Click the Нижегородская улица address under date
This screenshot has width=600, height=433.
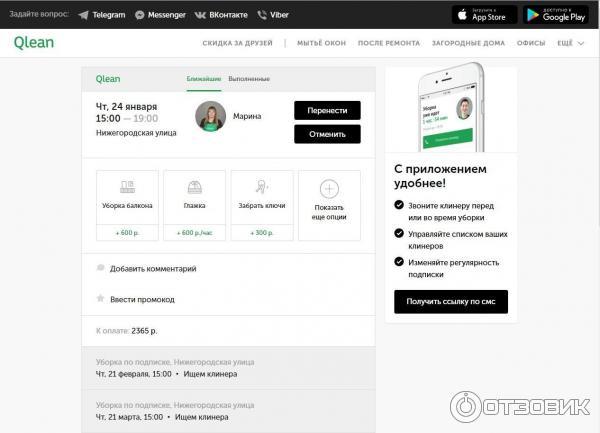(x=136, y=133)
